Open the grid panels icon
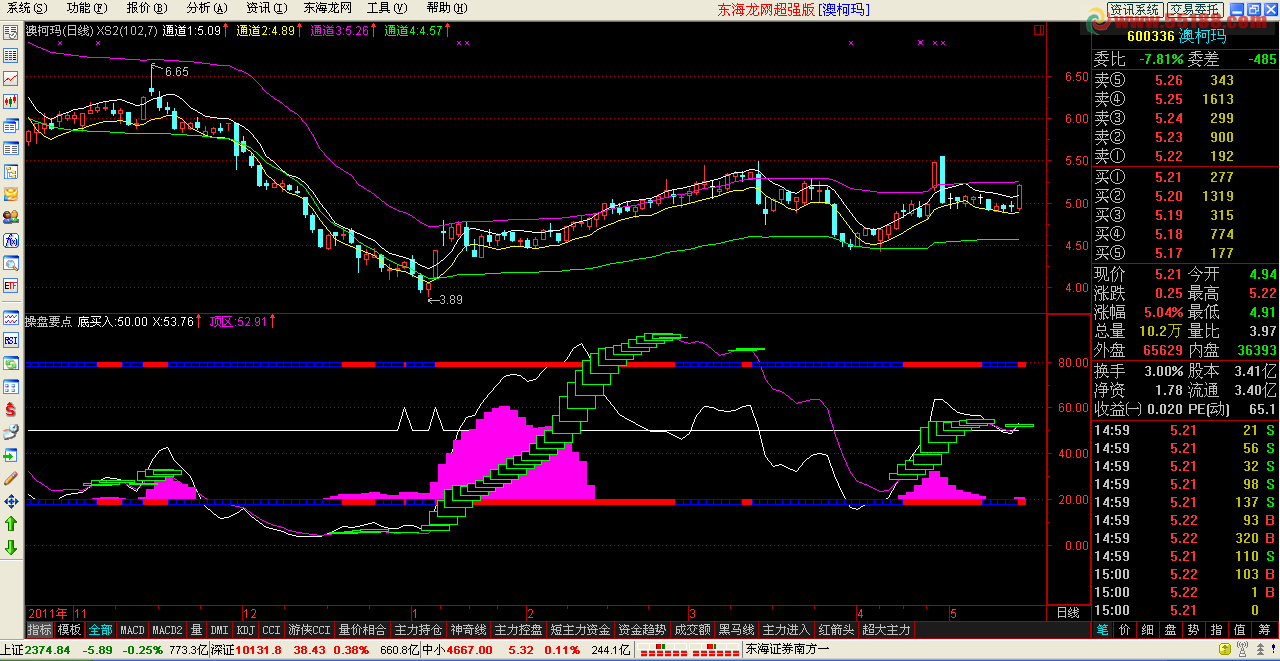The height and width of the screenshot is (661, 1280). click(x=11, y=387)
